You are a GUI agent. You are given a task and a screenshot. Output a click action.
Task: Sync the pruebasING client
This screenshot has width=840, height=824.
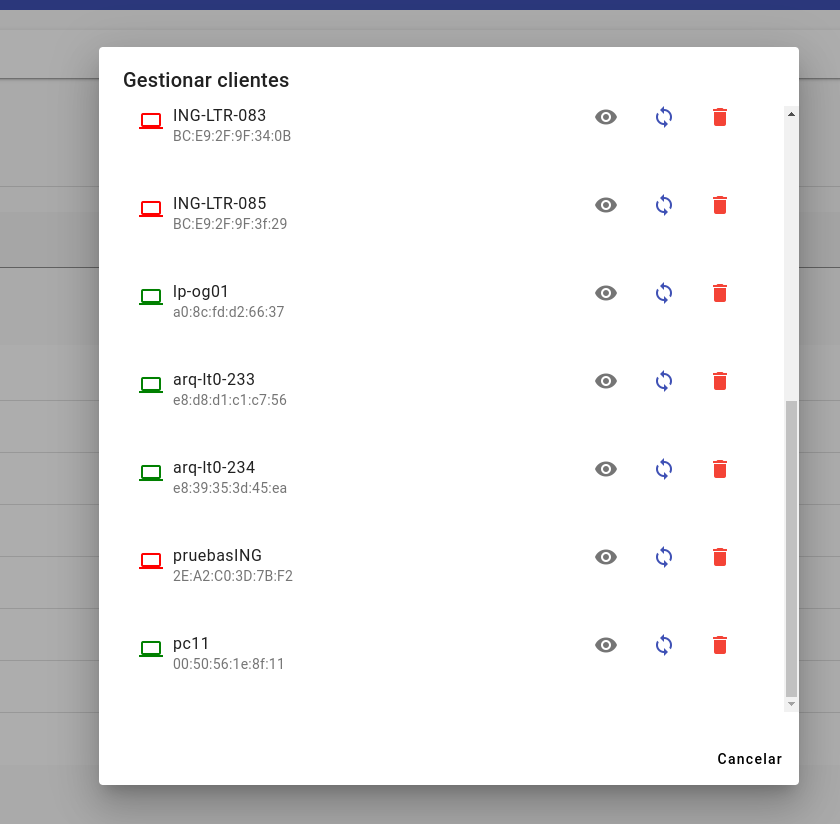[664, 557]
